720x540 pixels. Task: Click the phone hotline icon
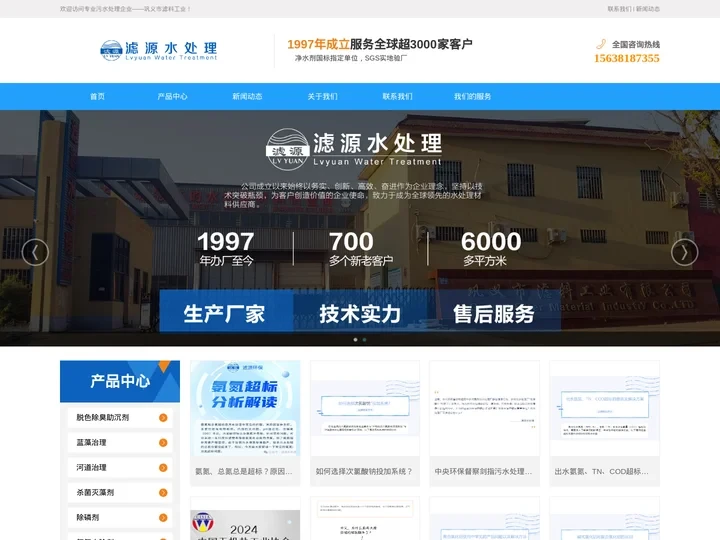point(601,44)
